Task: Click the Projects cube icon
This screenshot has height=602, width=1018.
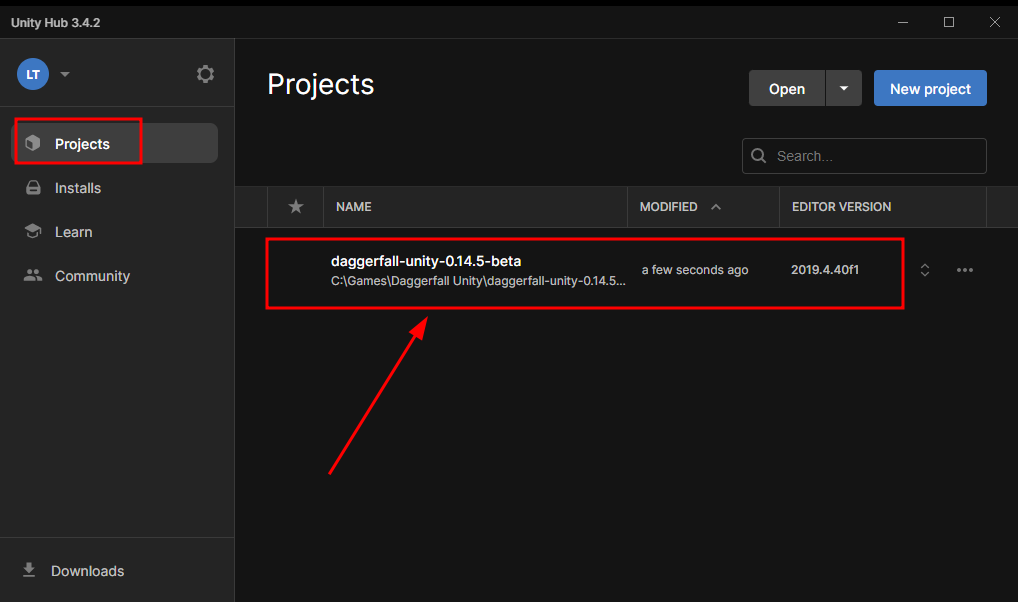Action: coord(32,143)
